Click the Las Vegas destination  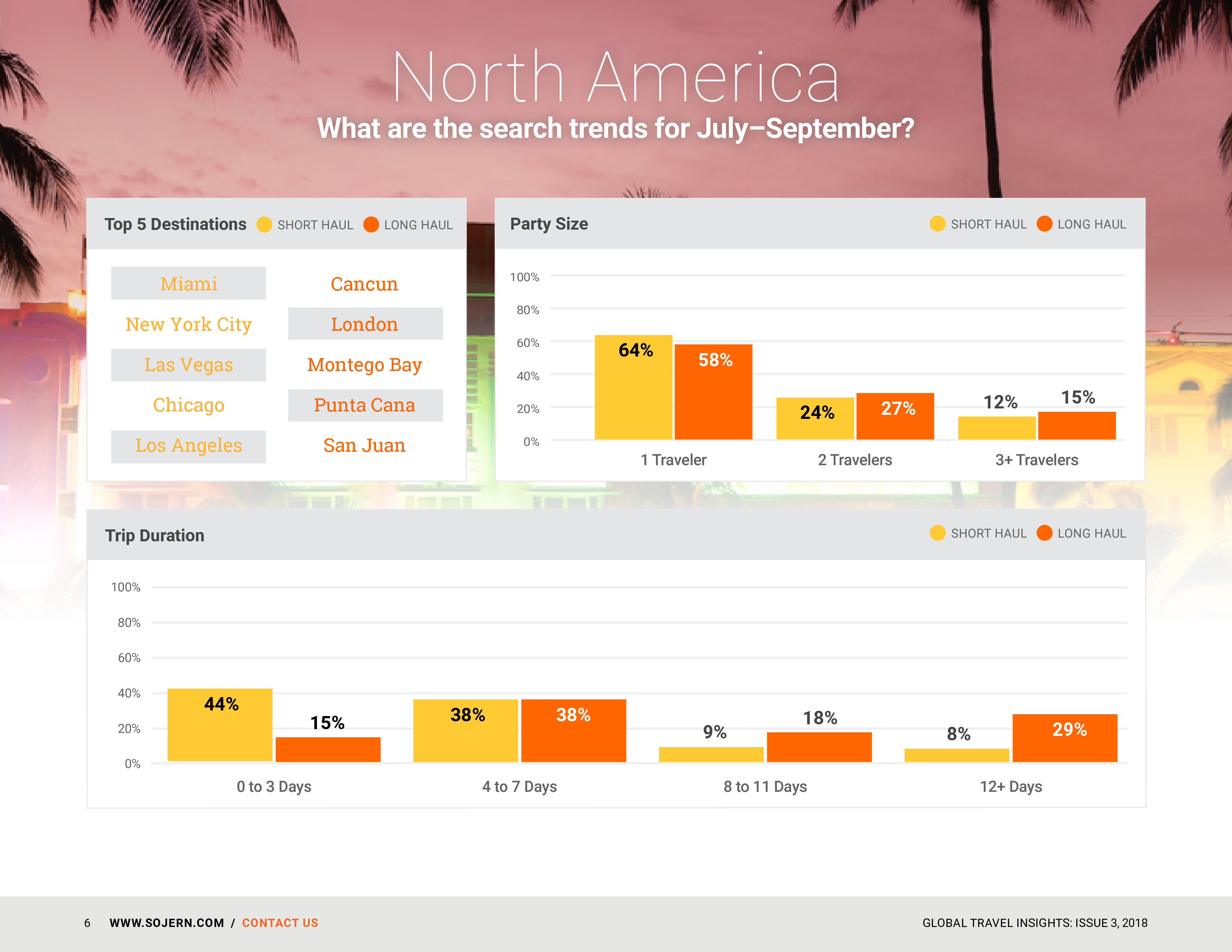(189, 365)
